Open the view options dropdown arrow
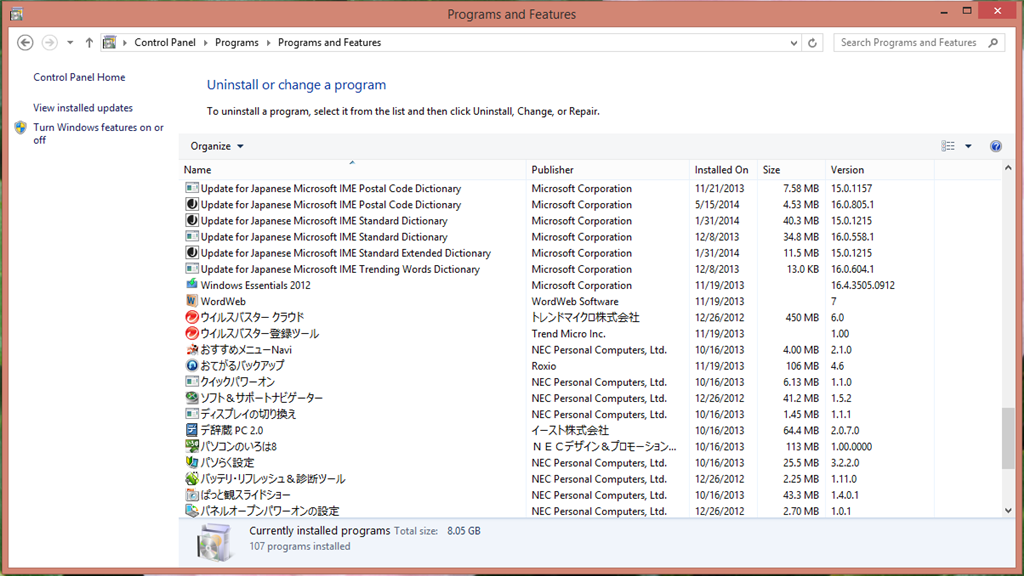This screenshot has height=576, width=1024. (968, 146)
